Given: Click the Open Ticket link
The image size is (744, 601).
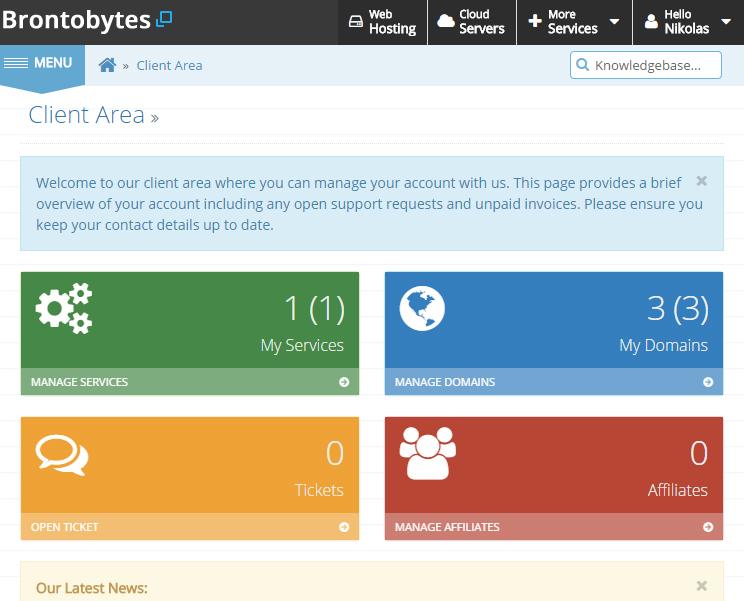Looking at the screenshot, I should tap(65, 527).
